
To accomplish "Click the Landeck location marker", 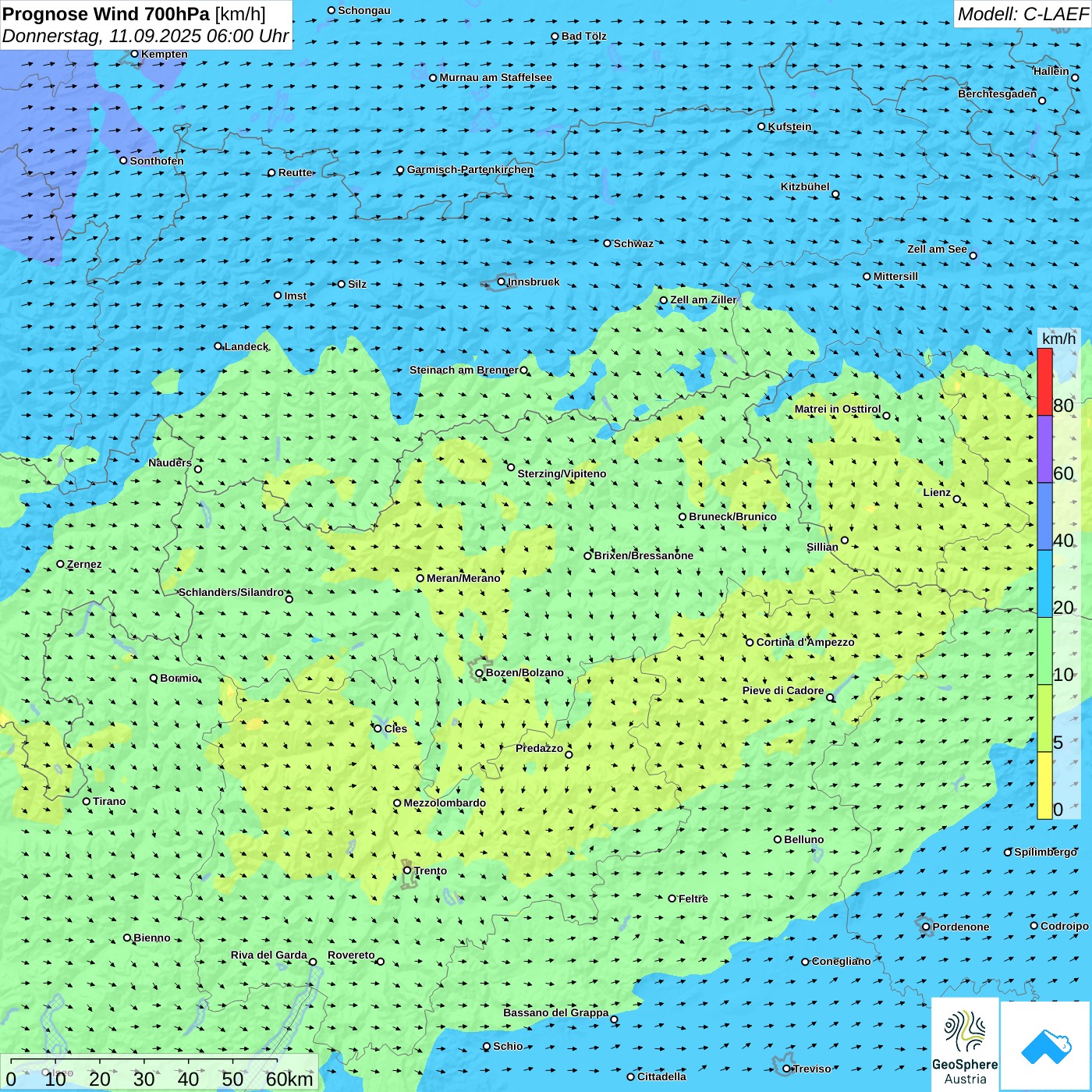I will pos(218,346).
